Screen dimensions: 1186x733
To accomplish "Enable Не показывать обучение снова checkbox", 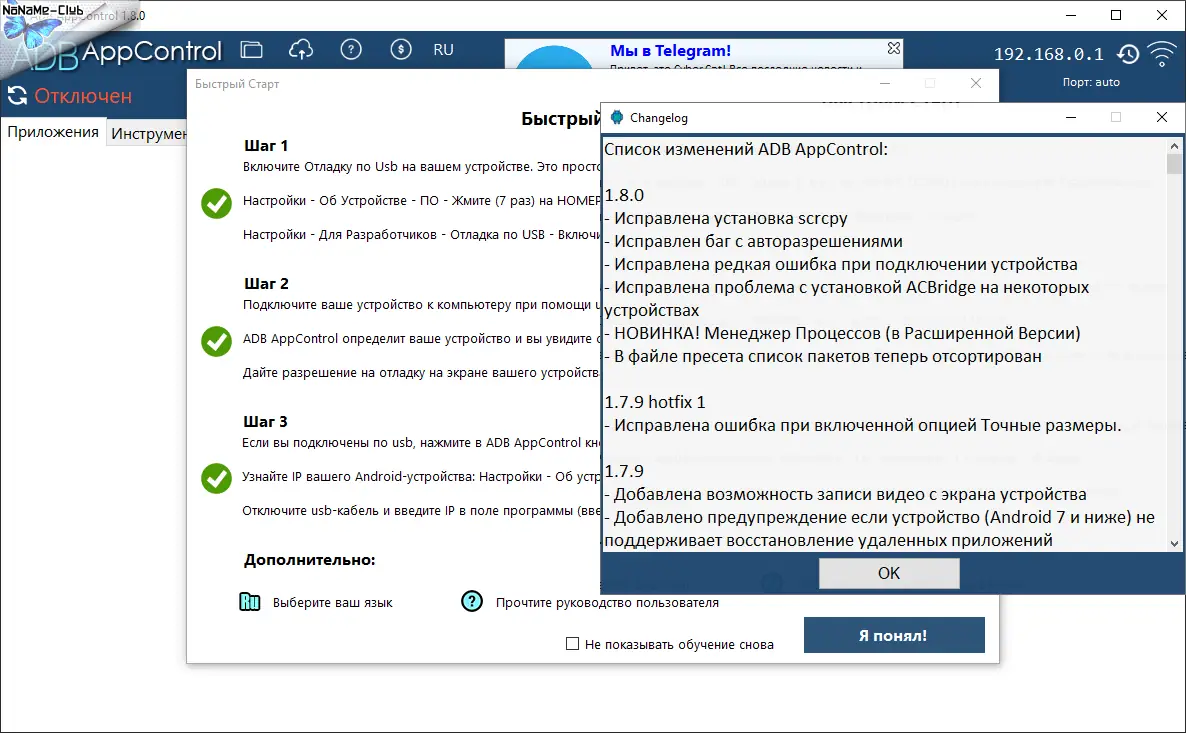I will click(573, 644).
